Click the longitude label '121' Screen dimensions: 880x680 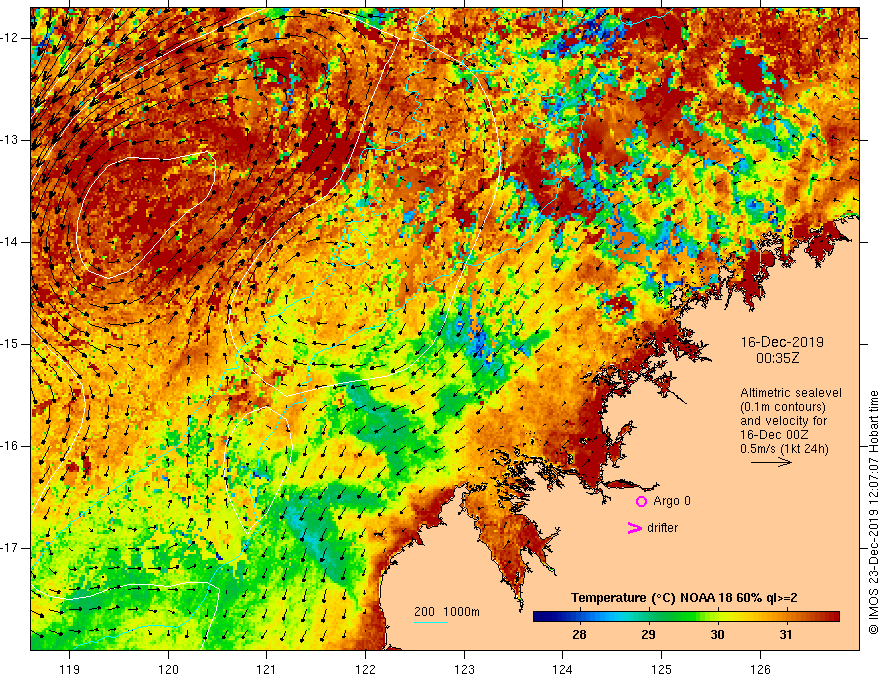coord(267,669)
